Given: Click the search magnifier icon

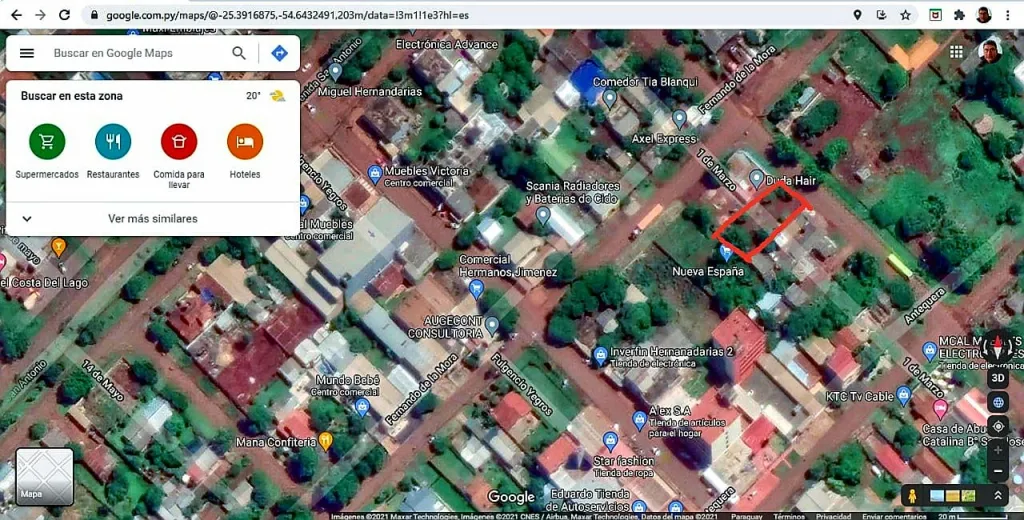Looking at the screenshot, I should pyautogui.click(x=239, y=53).
